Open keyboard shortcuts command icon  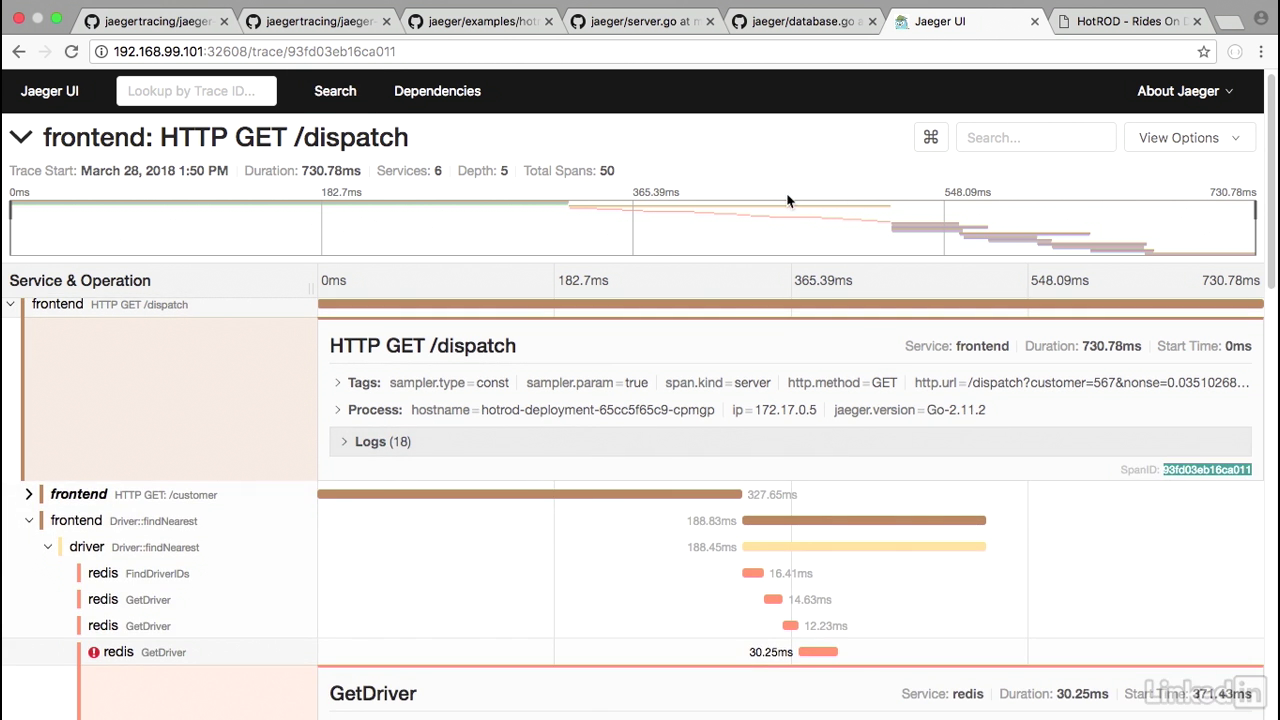click(x=931, y=138)
